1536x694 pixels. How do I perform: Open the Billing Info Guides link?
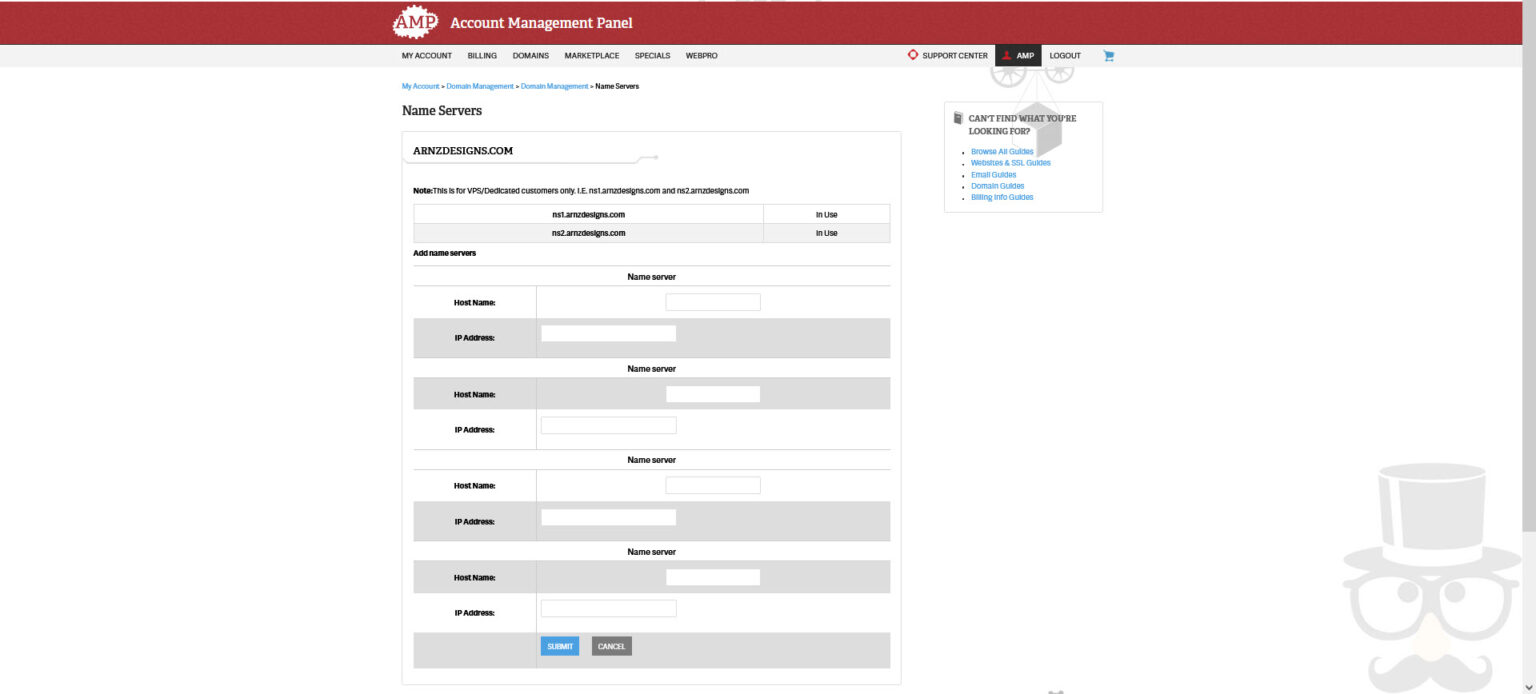tap(1002, 197)
